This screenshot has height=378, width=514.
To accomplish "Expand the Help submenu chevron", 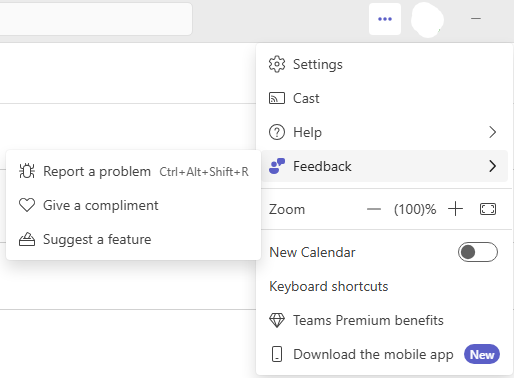I will coord(493,132).
